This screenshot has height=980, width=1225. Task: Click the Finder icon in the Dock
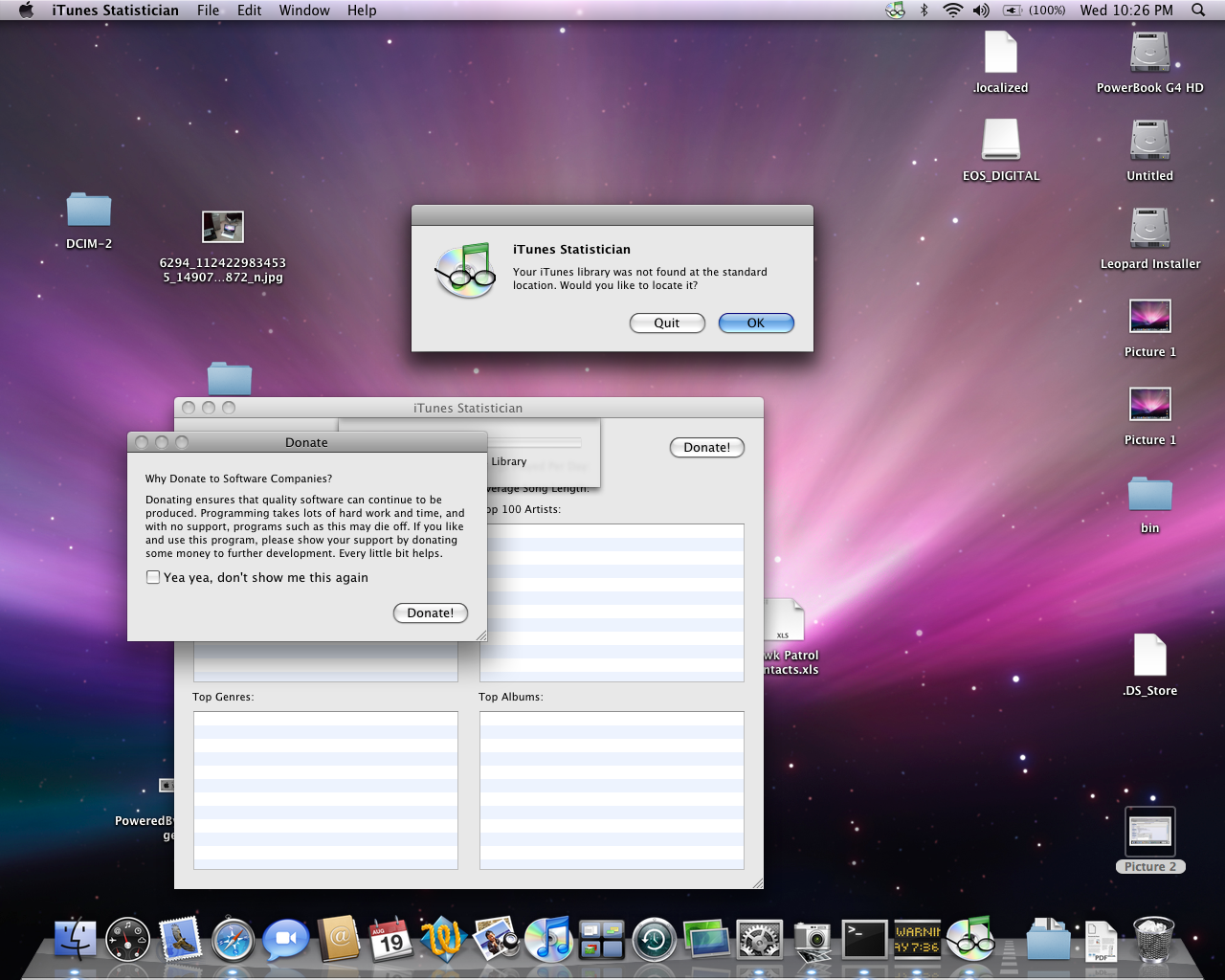coord(76,940)
